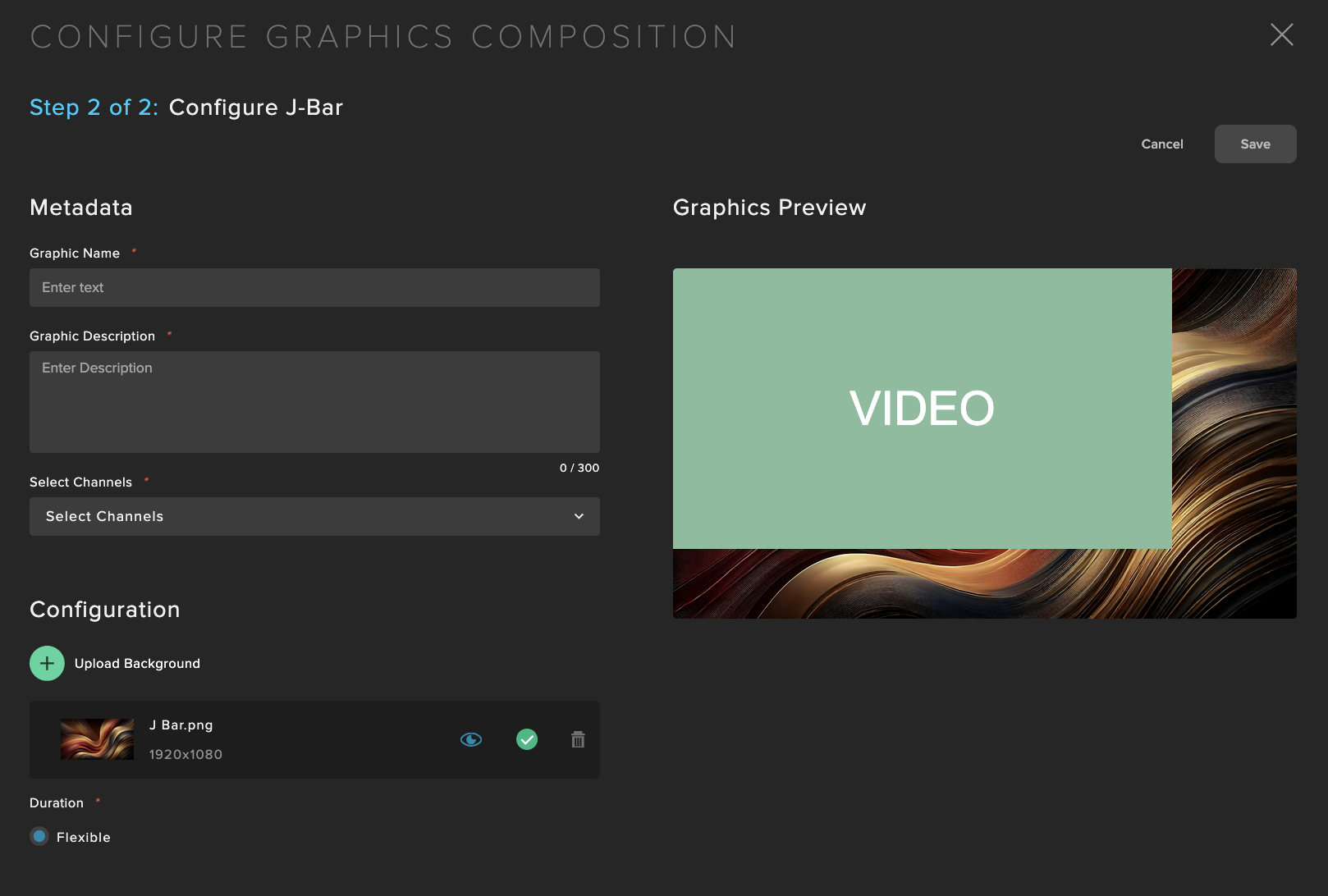1328x896 pixels.
Task: Click the Upload Background label
Action: point(137,664)
